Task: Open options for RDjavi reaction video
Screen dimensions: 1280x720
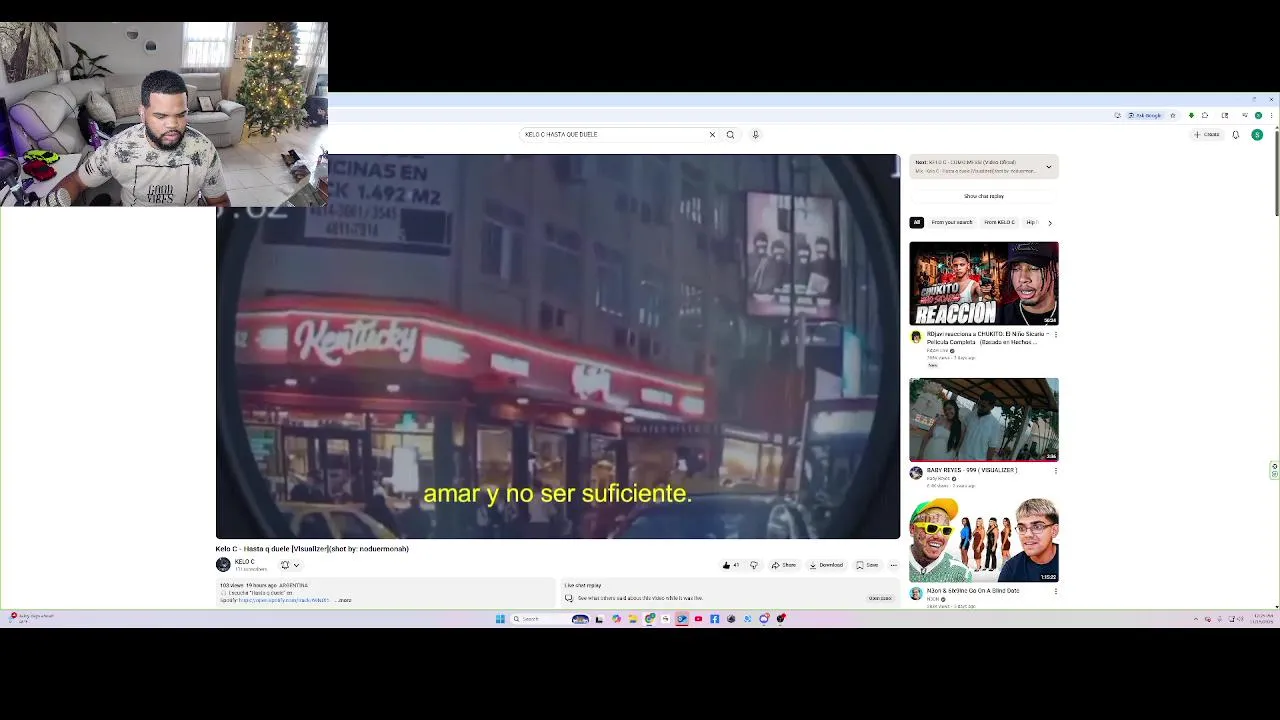Action: click(x=1055, y=334)
